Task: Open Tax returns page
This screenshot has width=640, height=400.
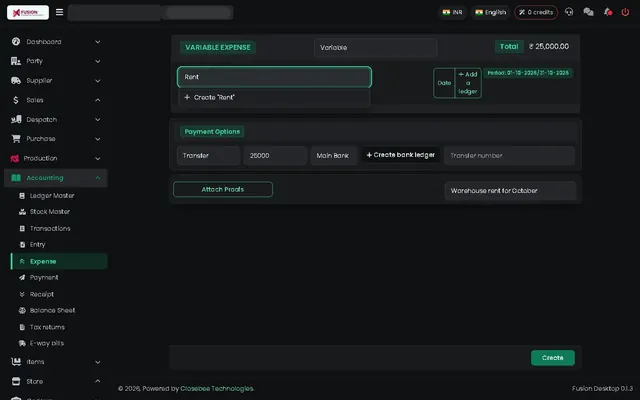Action: point(47,327)
